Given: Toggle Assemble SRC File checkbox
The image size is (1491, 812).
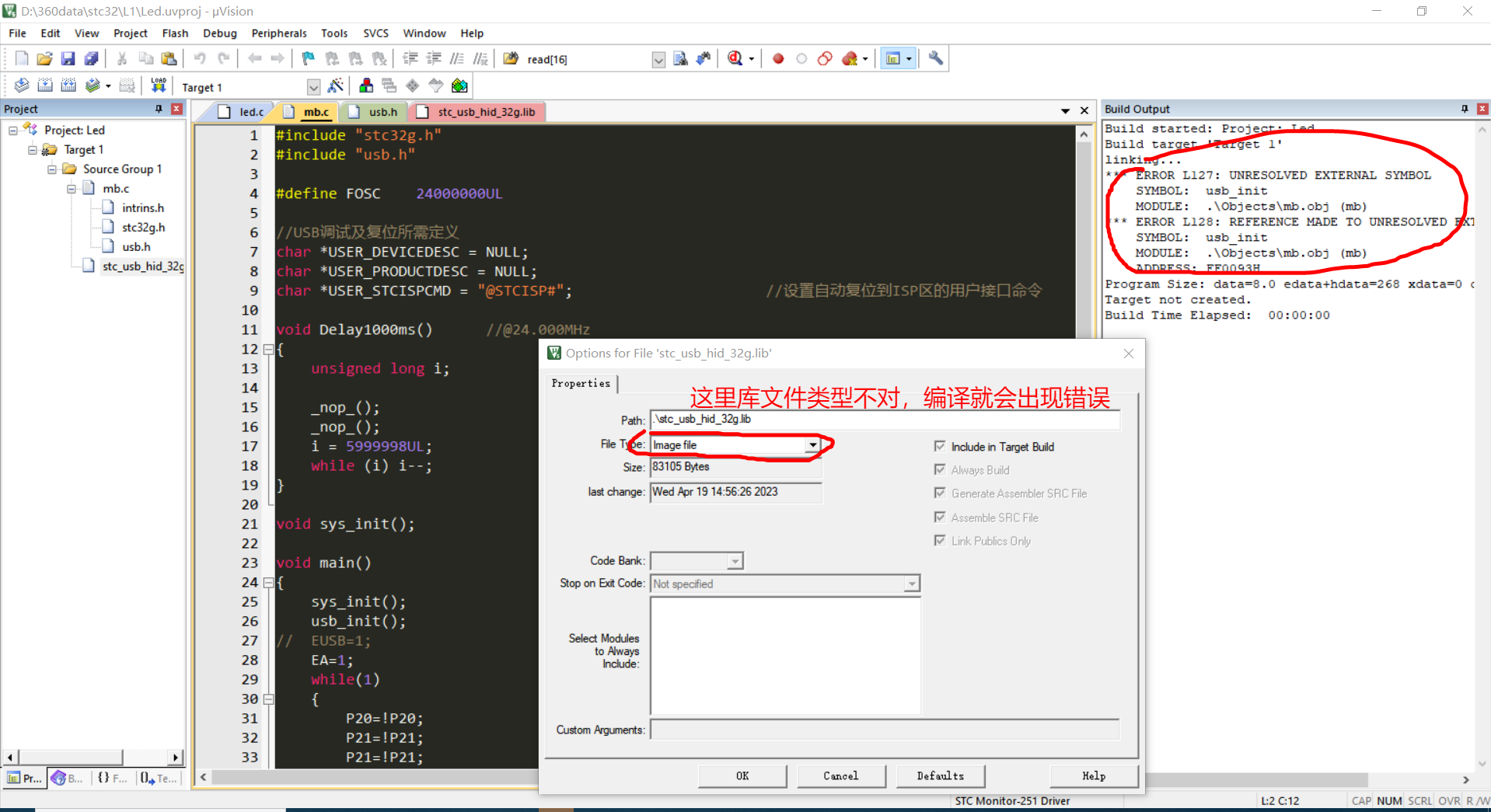Looking at the screenshot, I should click(940, 517).
